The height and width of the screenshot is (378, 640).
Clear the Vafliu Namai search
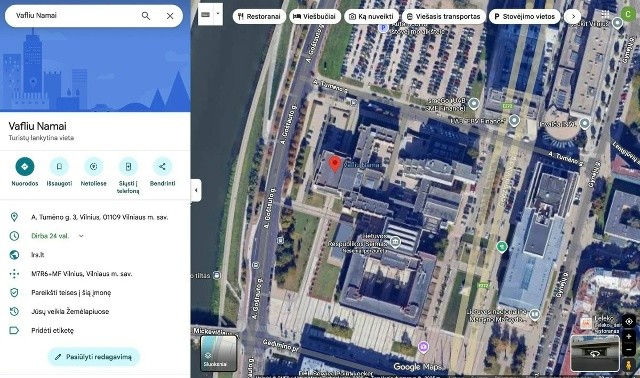point(170,16)
